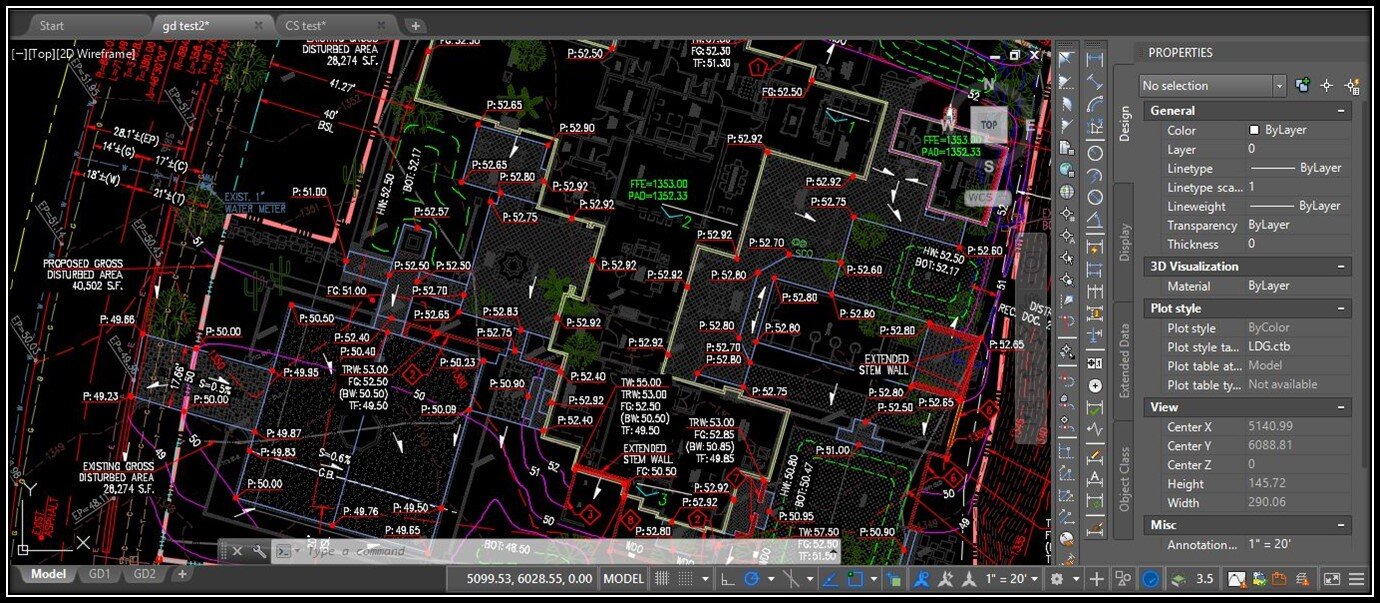The image size is (1380, 603).
Task: Click the Workspace Switching gear icon
Action: (1056, 578)
